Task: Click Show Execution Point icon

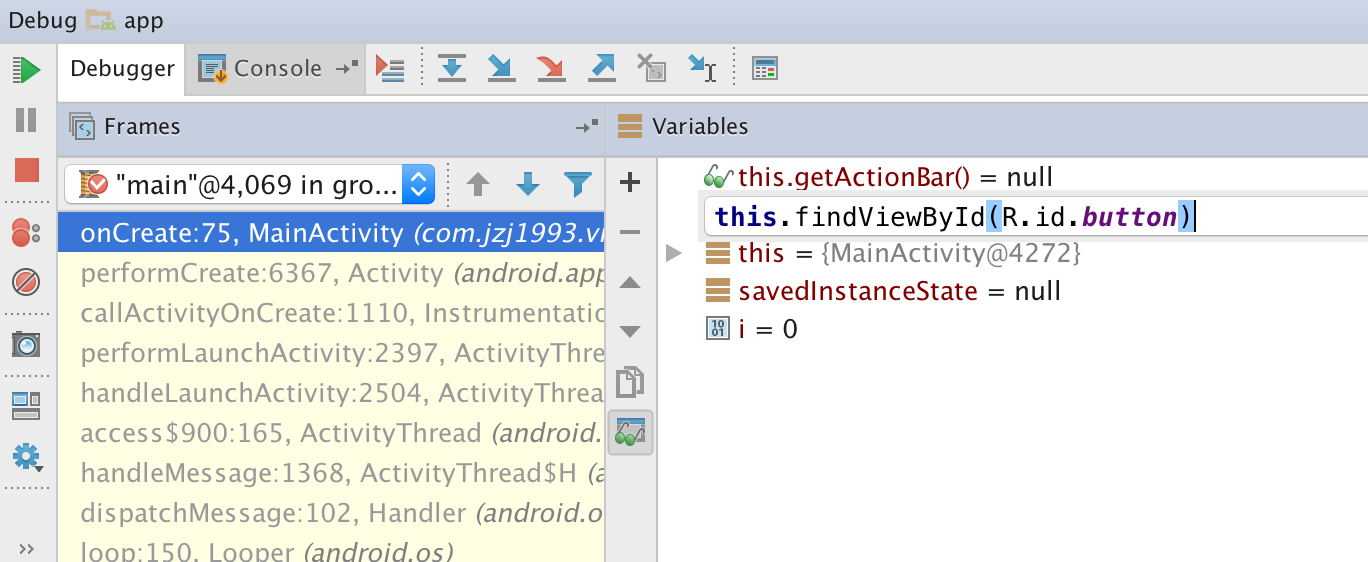Action: (389, 68)
